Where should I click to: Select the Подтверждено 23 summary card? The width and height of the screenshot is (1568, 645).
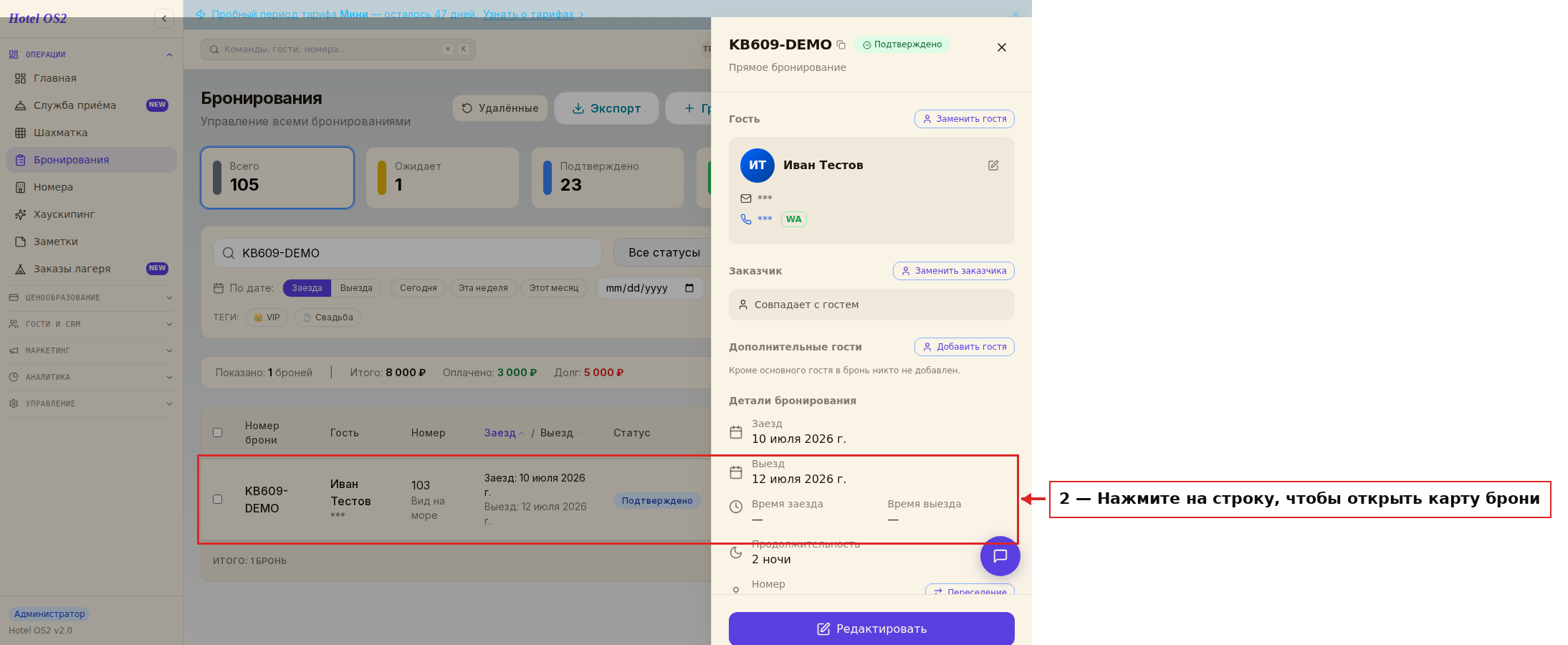pyautogui.click(x=608, y=178)
